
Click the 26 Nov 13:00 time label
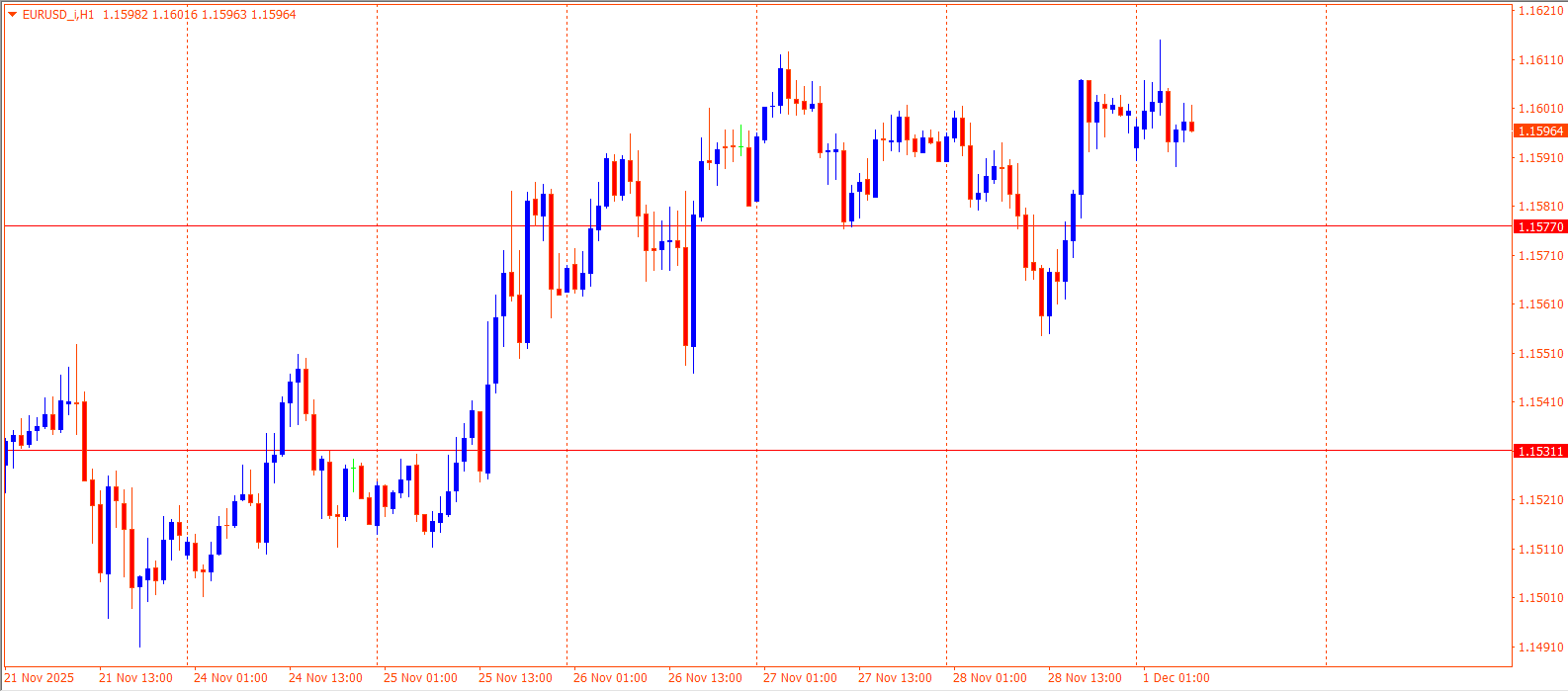705,678
